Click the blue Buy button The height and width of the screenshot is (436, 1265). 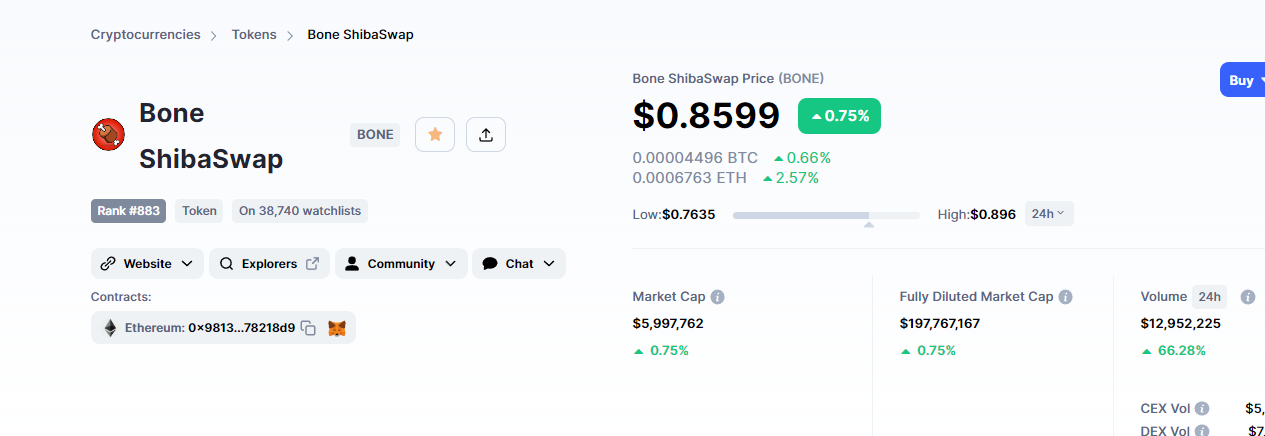[x=1242, y=80]
